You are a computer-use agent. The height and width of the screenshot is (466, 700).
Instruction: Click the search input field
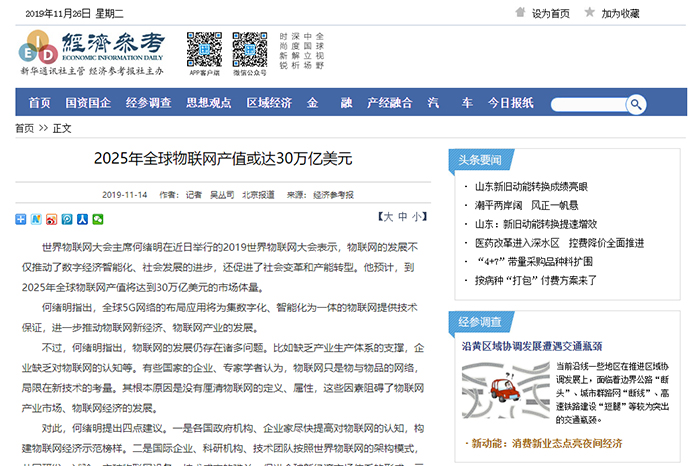[587, 104]
